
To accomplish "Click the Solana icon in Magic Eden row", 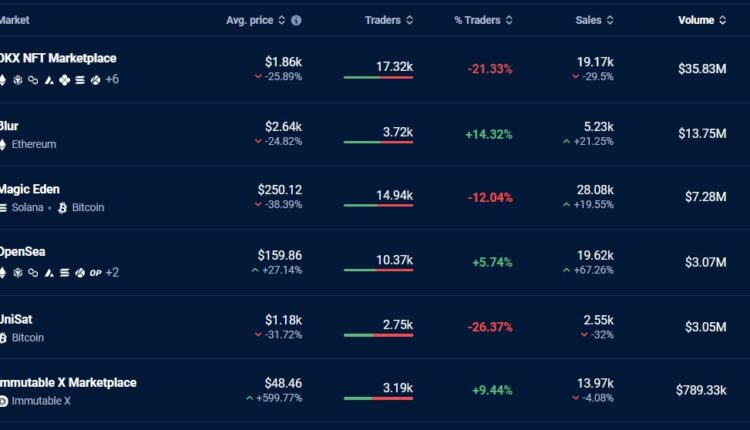I will click(3, 208).
